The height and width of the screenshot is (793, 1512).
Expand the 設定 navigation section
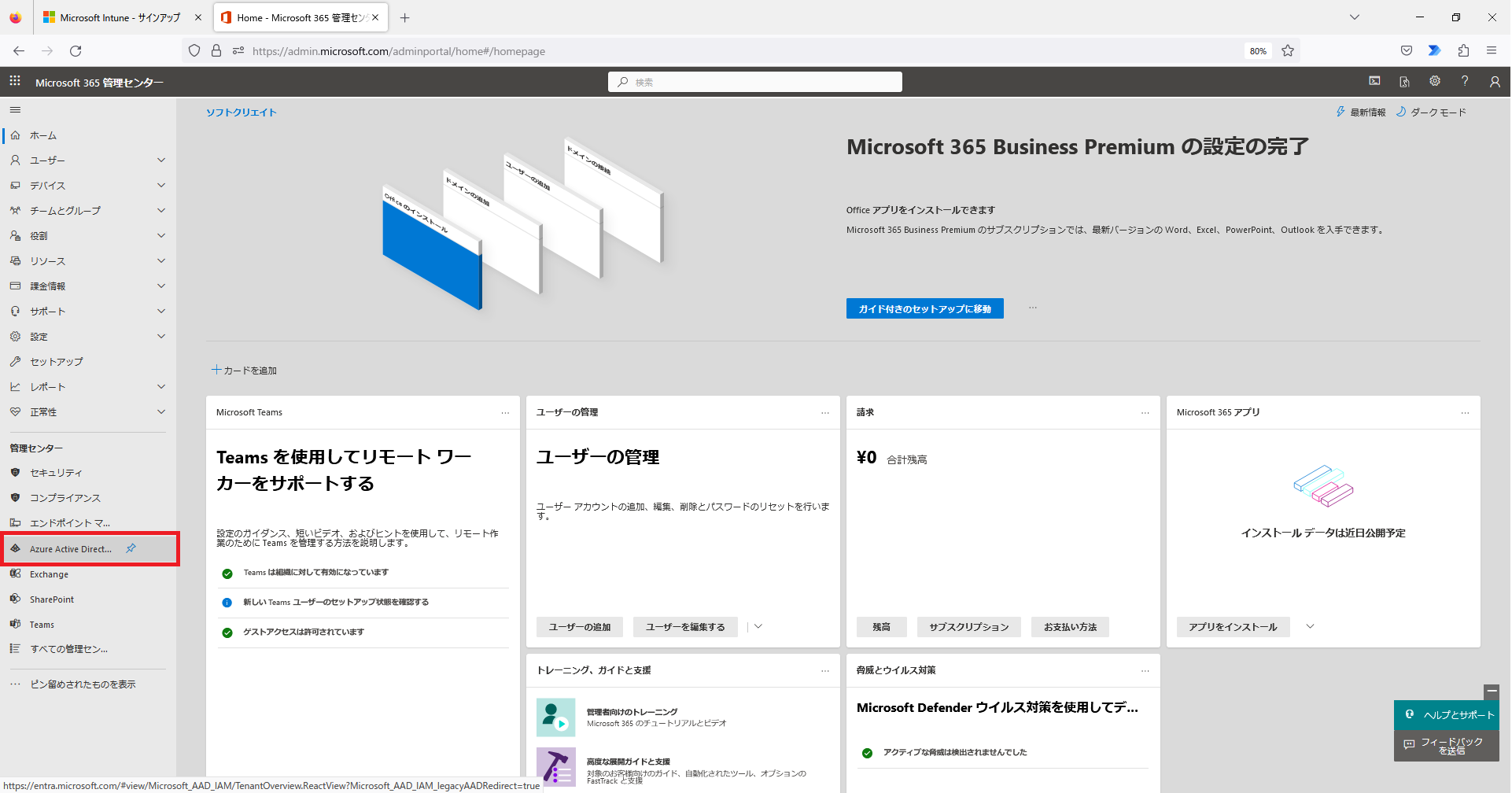[x=161, y=337]
